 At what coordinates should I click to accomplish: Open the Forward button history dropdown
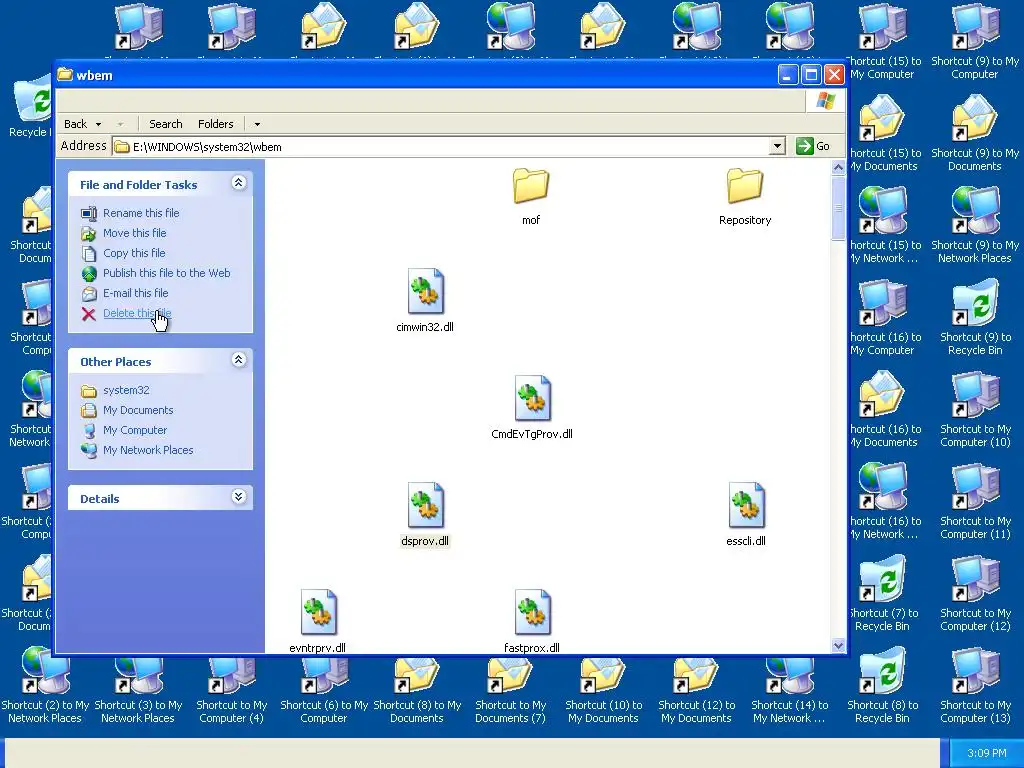tap(120, 124)
